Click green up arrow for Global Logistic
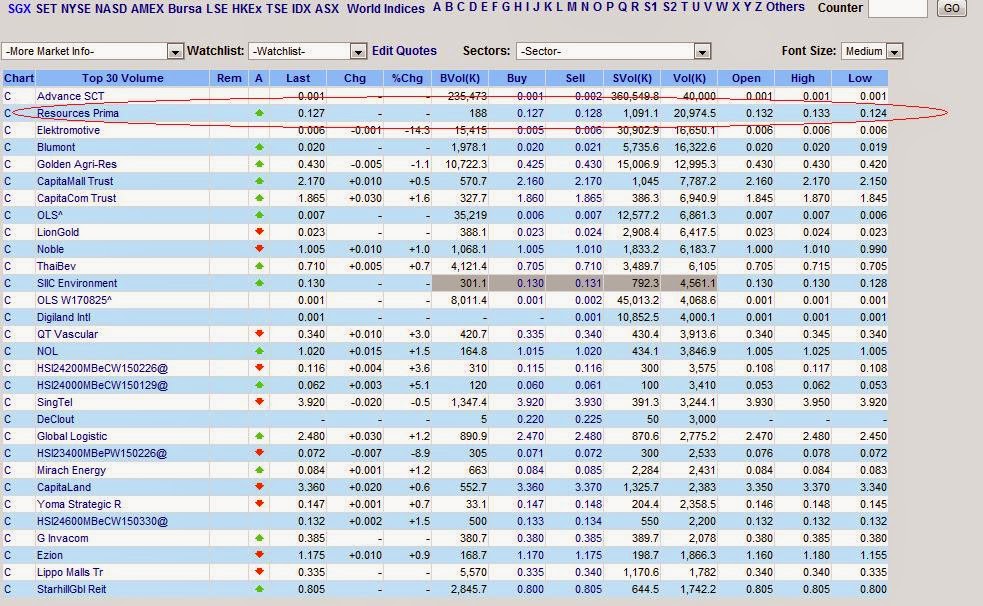The image size is (983, 606). (259, 436)
